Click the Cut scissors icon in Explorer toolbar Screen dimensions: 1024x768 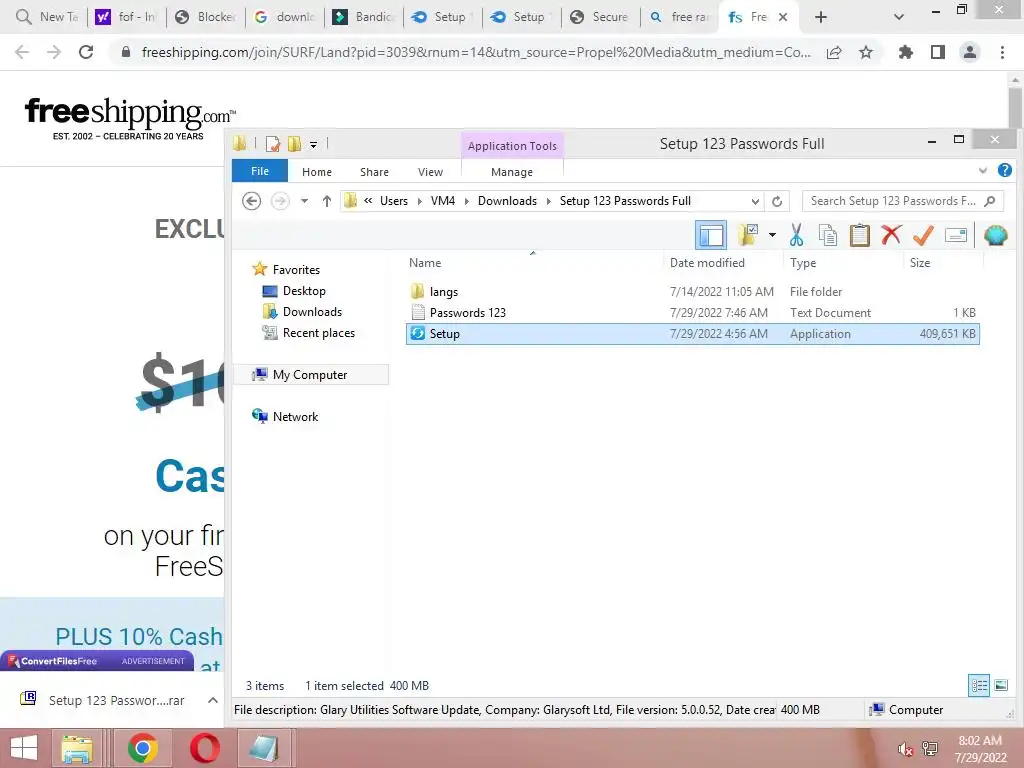pos(796,235)
